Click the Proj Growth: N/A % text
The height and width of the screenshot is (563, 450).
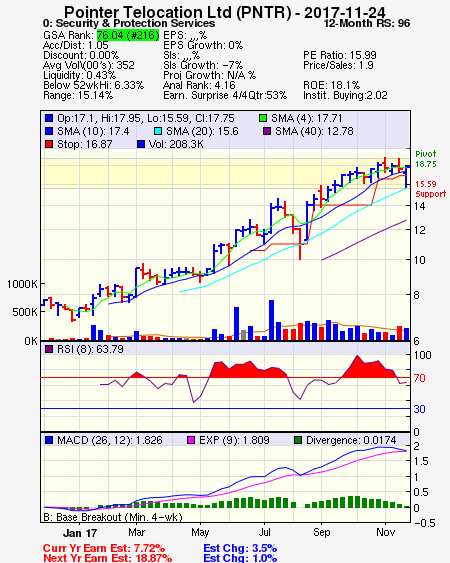[209, 75]
